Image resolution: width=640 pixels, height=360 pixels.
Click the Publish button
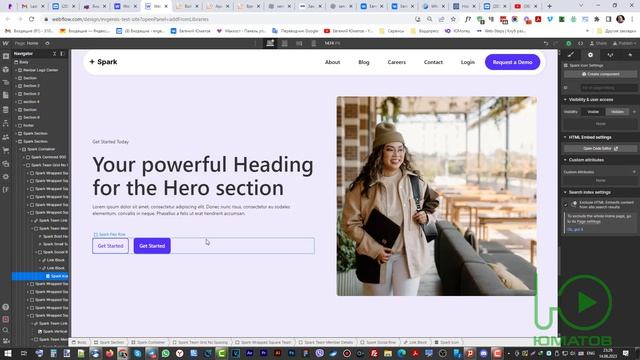[x=624, y=43]
